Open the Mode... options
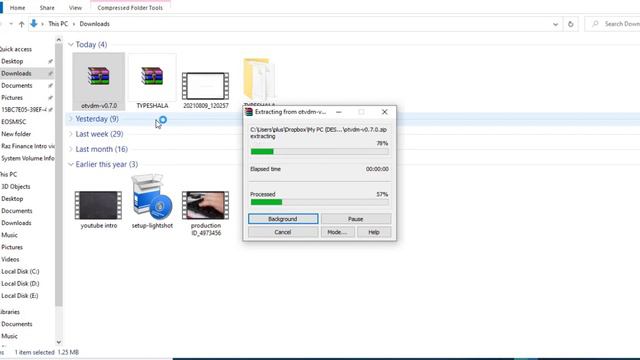Image resolution: width=640 pixels, height=360 pixels. point(337,232)
